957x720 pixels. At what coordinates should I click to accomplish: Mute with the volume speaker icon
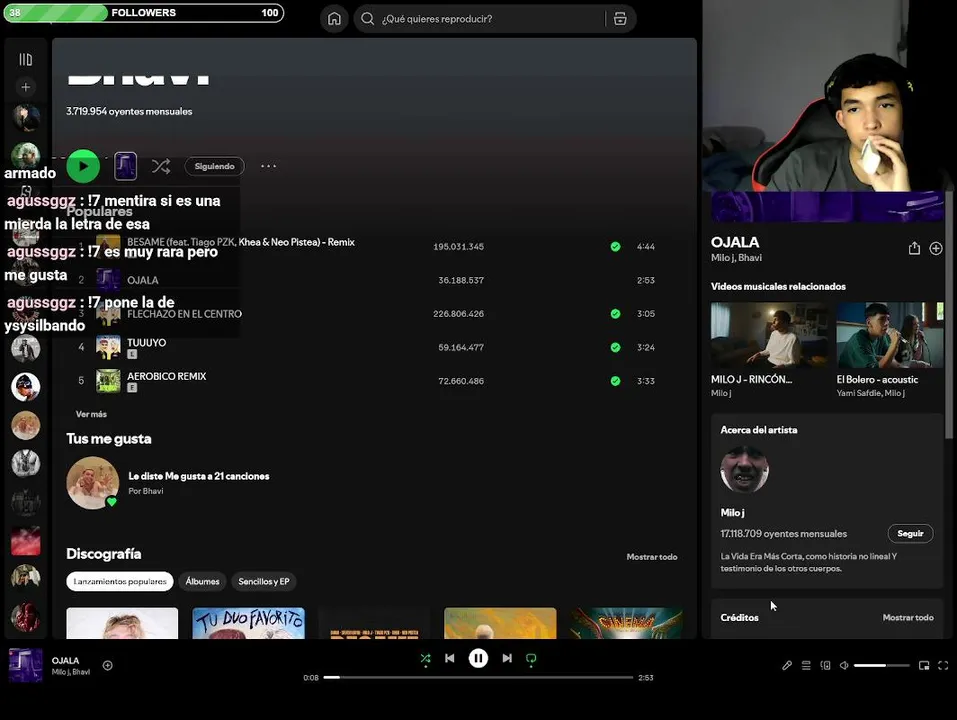844,665
